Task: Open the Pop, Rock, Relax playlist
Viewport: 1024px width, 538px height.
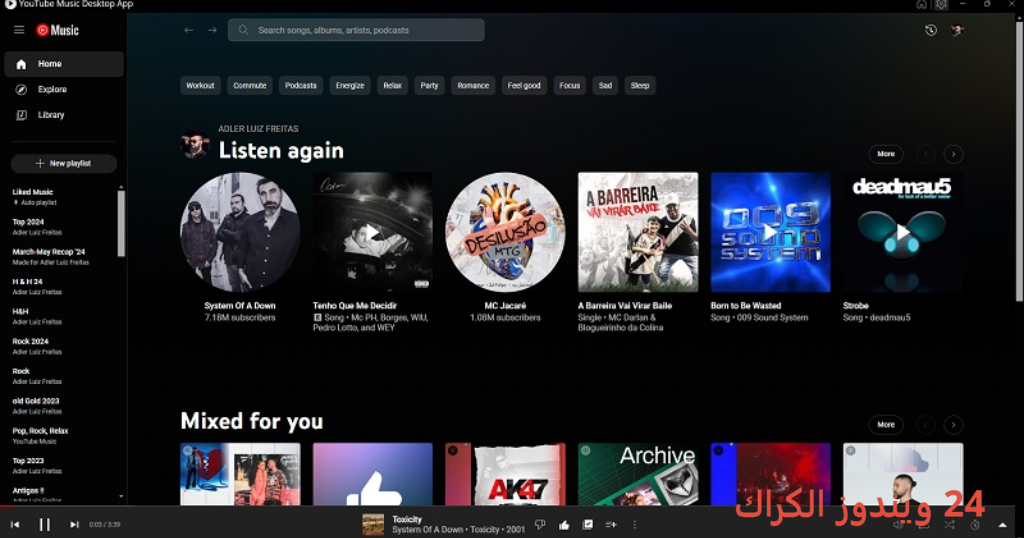Action: pos(63,435)
